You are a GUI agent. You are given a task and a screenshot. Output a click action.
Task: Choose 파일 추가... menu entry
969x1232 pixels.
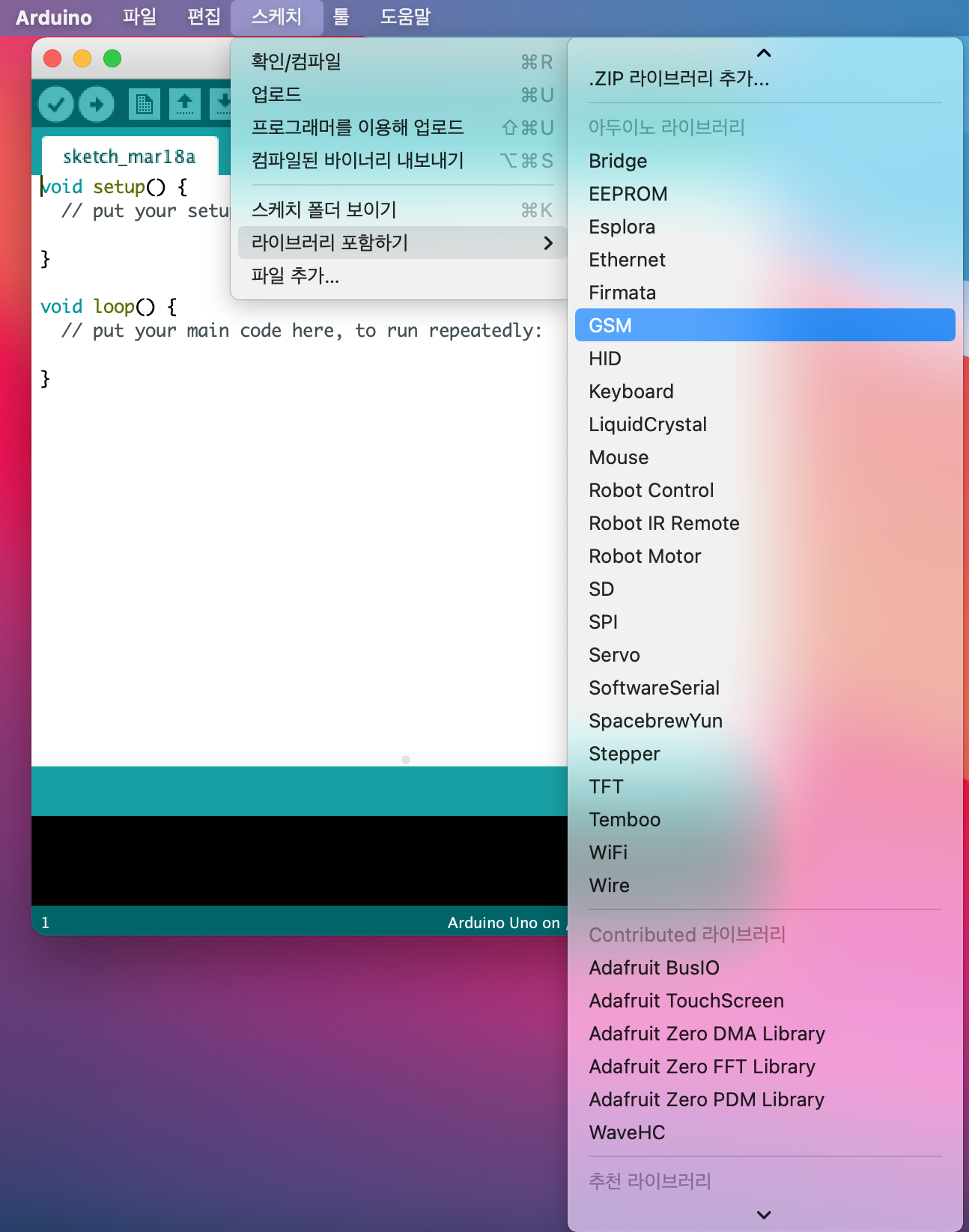click(402, 275)
